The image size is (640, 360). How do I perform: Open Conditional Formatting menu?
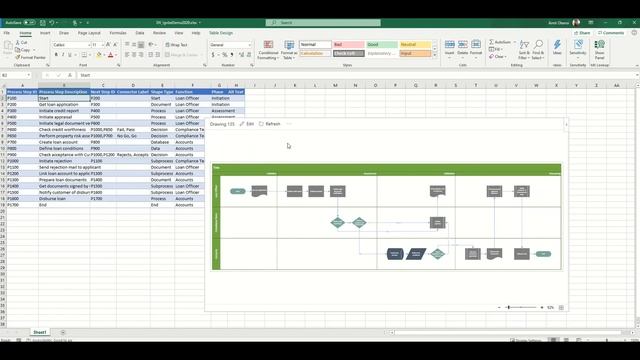[x=268, y=50]
